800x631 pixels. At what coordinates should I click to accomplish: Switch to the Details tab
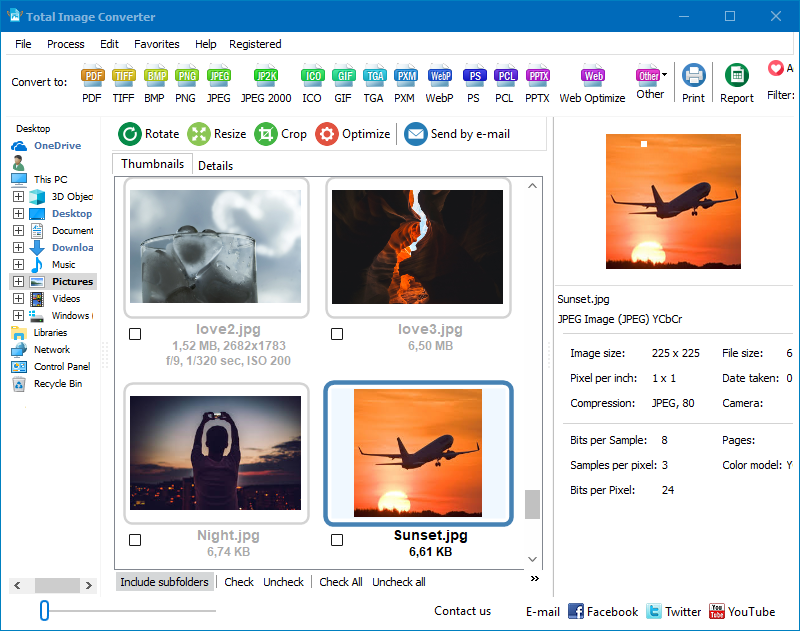click(215, 166)
